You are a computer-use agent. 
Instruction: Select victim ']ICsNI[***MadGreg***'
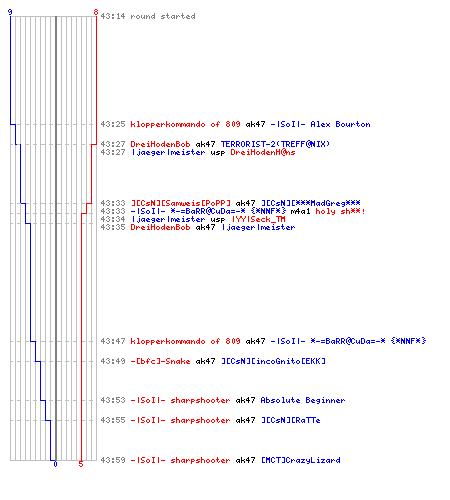[311, 203]
